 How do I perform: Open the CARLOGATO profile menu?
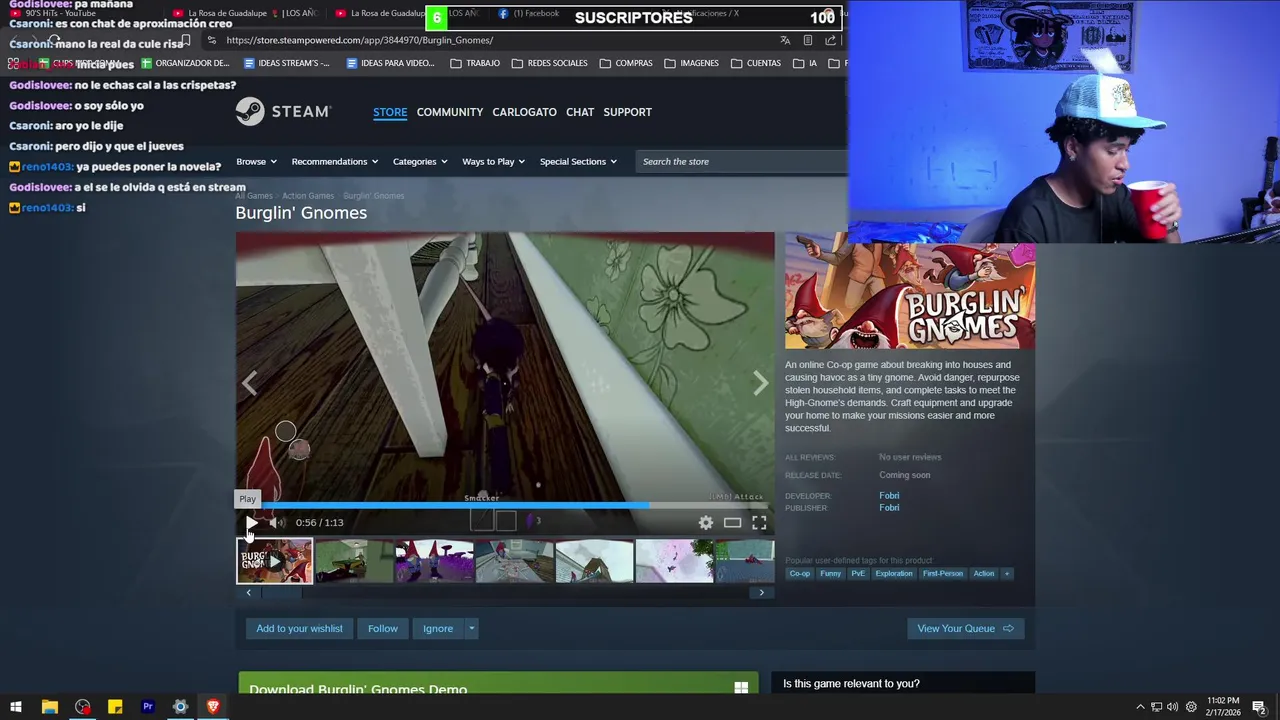point(524,112)
